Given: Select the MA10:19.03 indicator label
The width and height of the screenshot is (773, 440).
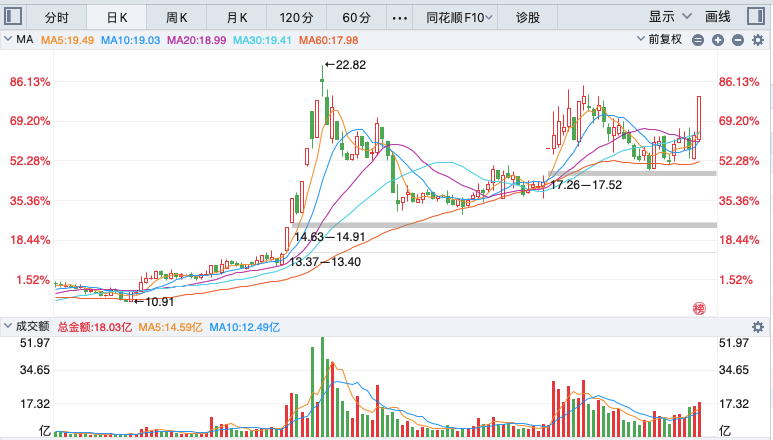Looking at the screenshot, I should (131, 40).
